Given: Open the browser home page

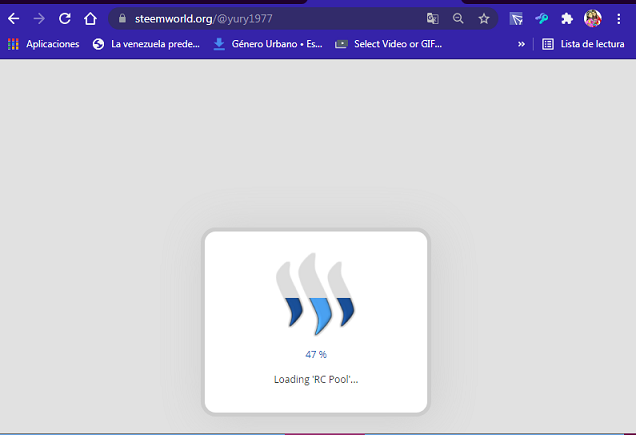Looking at the screenshot, I should pyautogui.click(x=90, y=19).
